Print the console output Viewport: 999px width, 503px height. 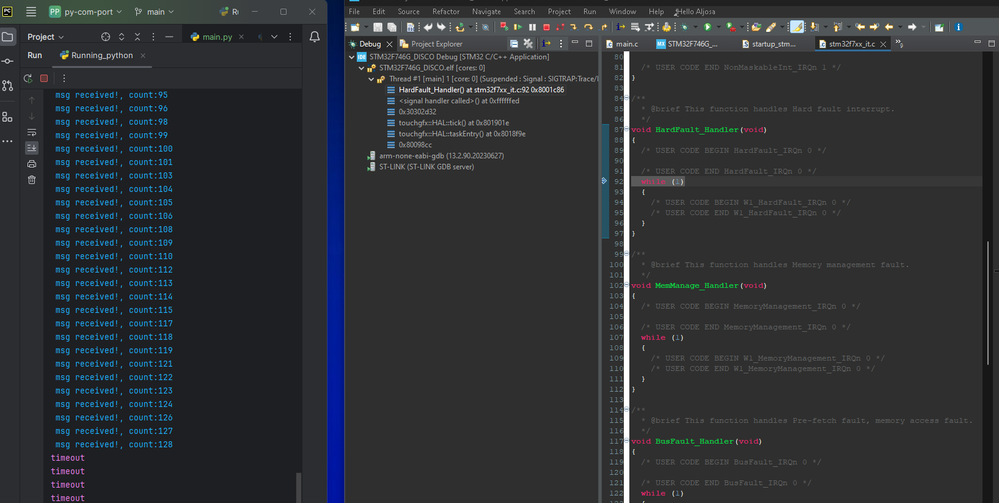pyautogui.click(x=32, y=164)
